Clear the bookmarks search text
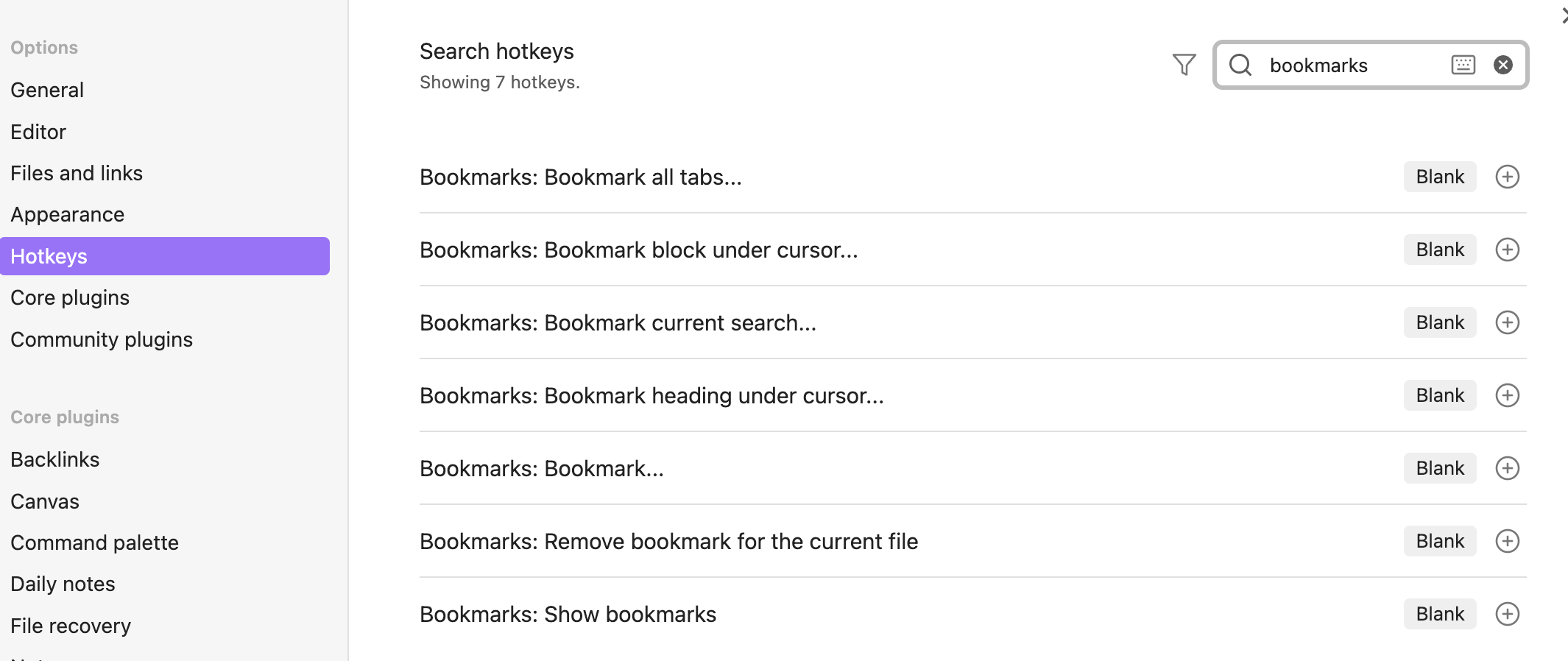 tap(1503, 65)
